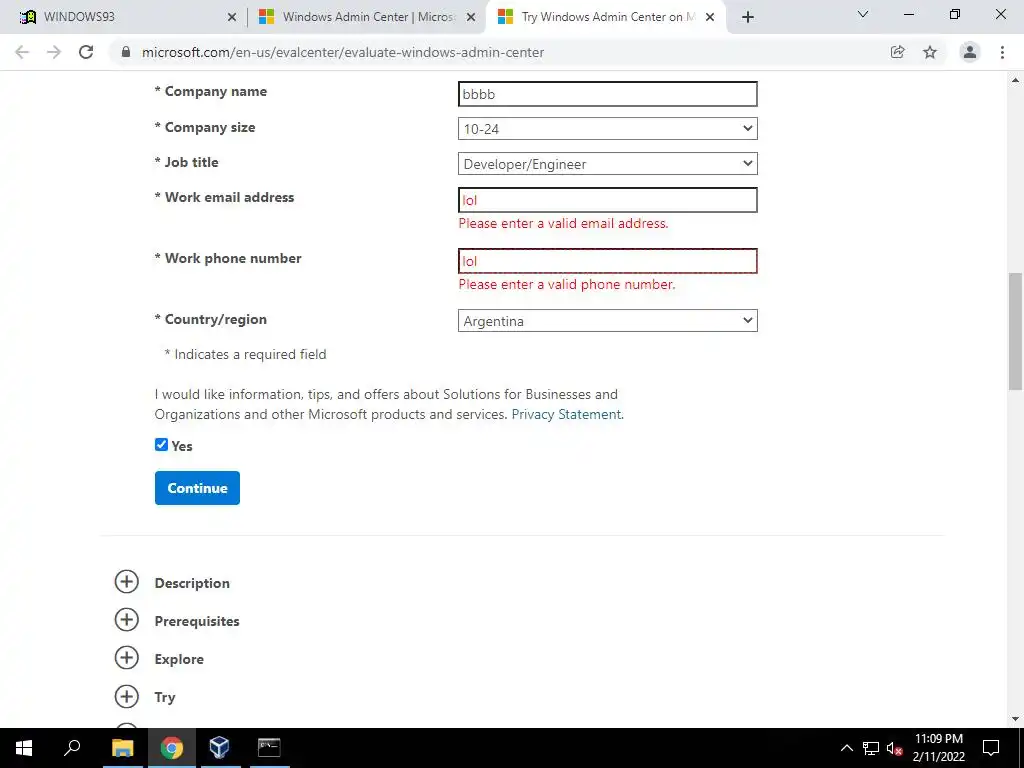Open the Chrome profile avatar

(970, 52)
